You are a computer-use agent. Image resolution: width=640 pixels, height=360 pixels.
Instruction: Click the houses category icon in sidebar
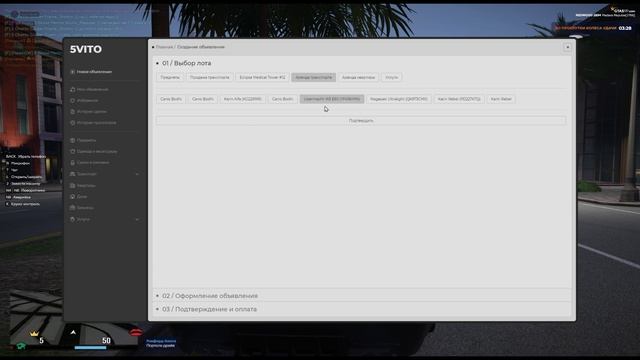tap(72, 196)
